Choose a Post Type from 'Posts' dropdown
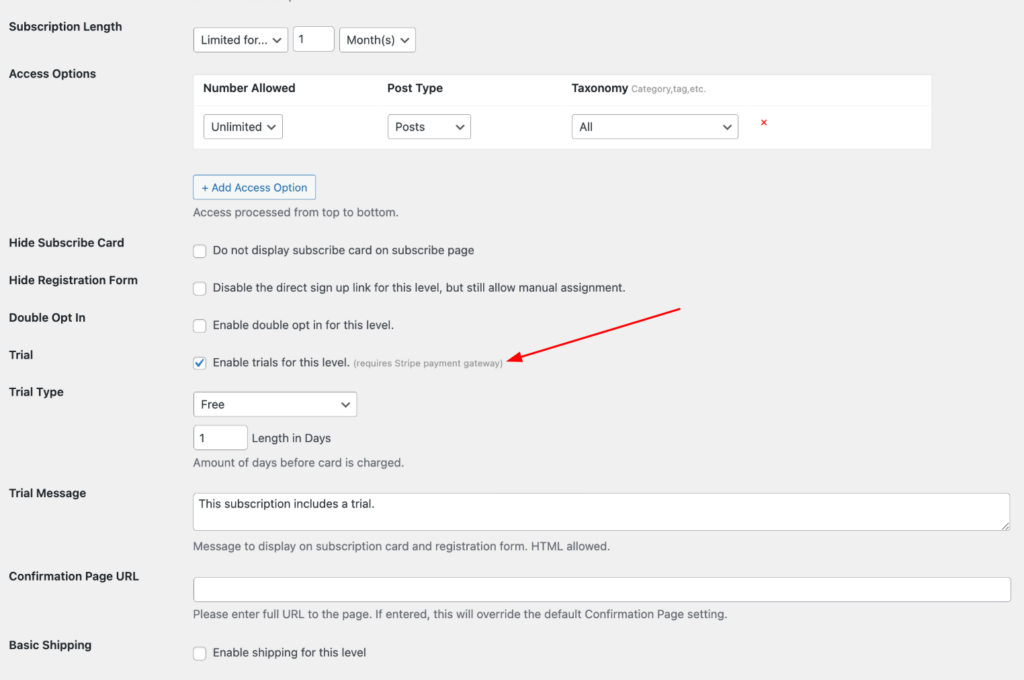The width and height of the screenshot is (1024, 680). 428,127
